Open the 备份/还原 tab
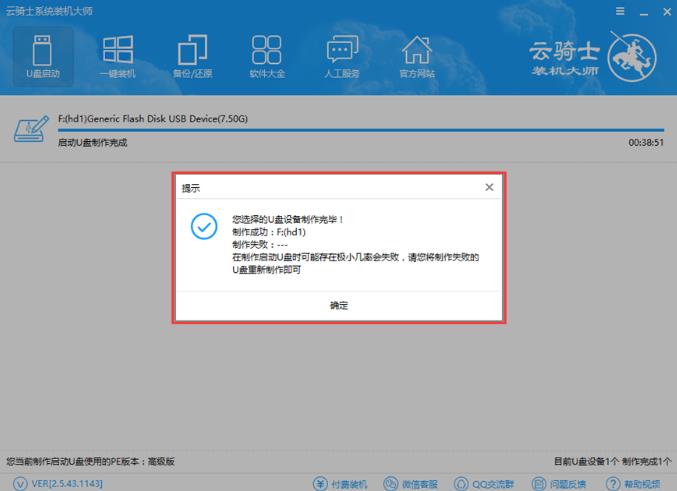 pyautogui.click(x=193, y=57)
